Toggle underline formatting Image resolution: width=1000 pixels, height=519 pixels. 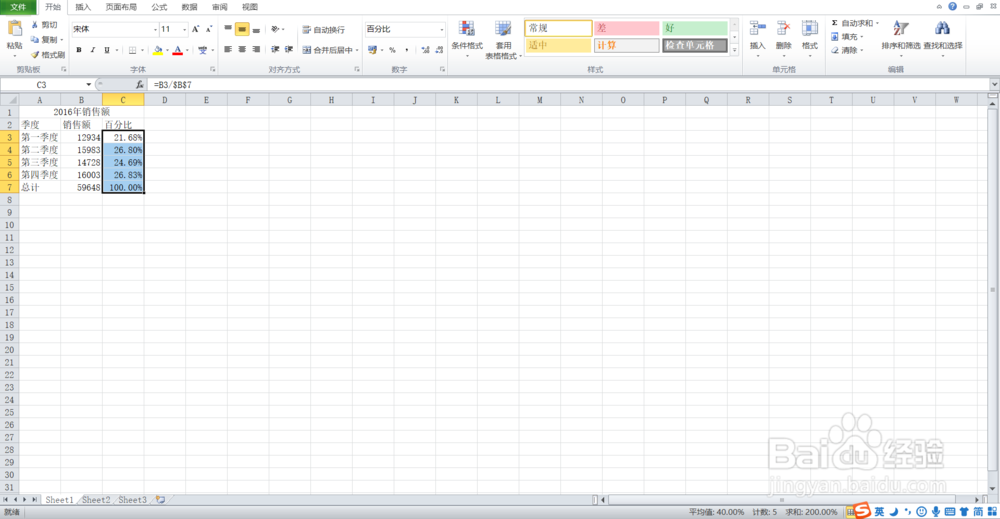107,50
